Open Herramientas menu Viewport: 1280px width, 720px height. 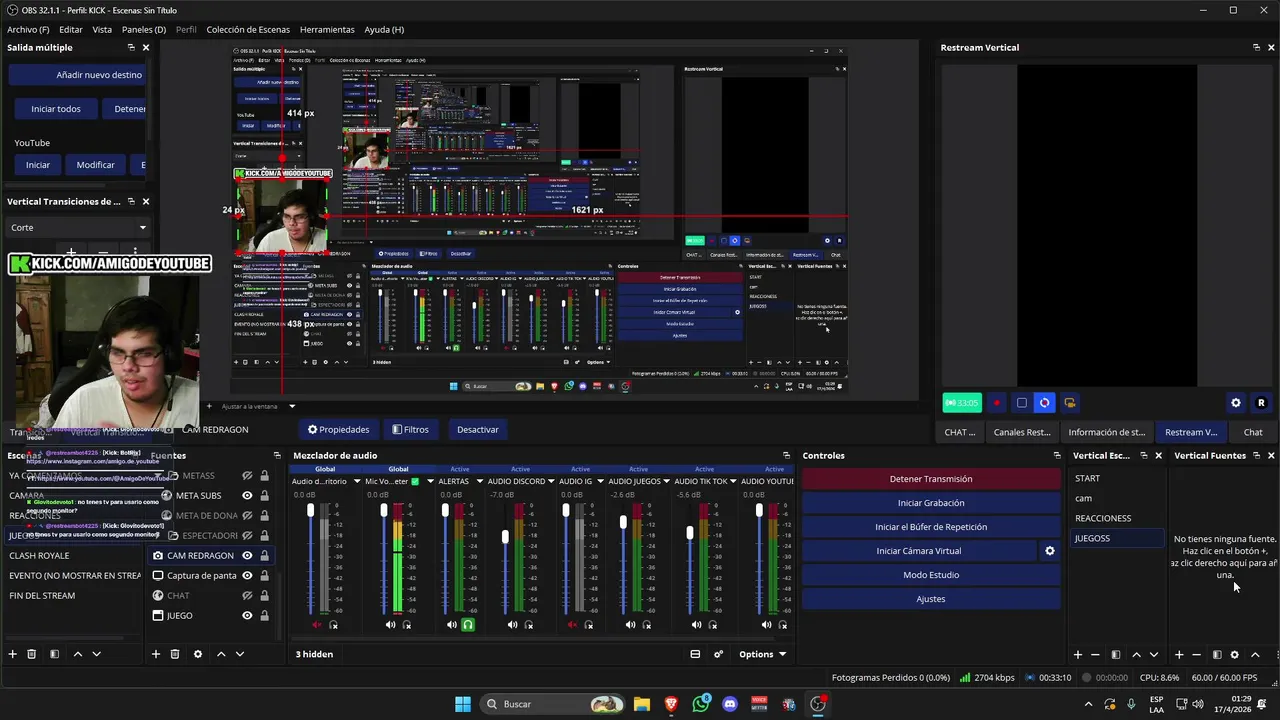(327, 30)
